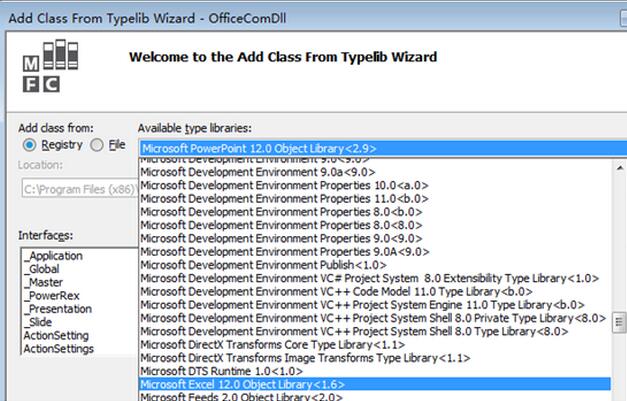Choose Development Environment Properties 10.0<a.0>
Screen dimensions: 627x401
coord(375,185)
